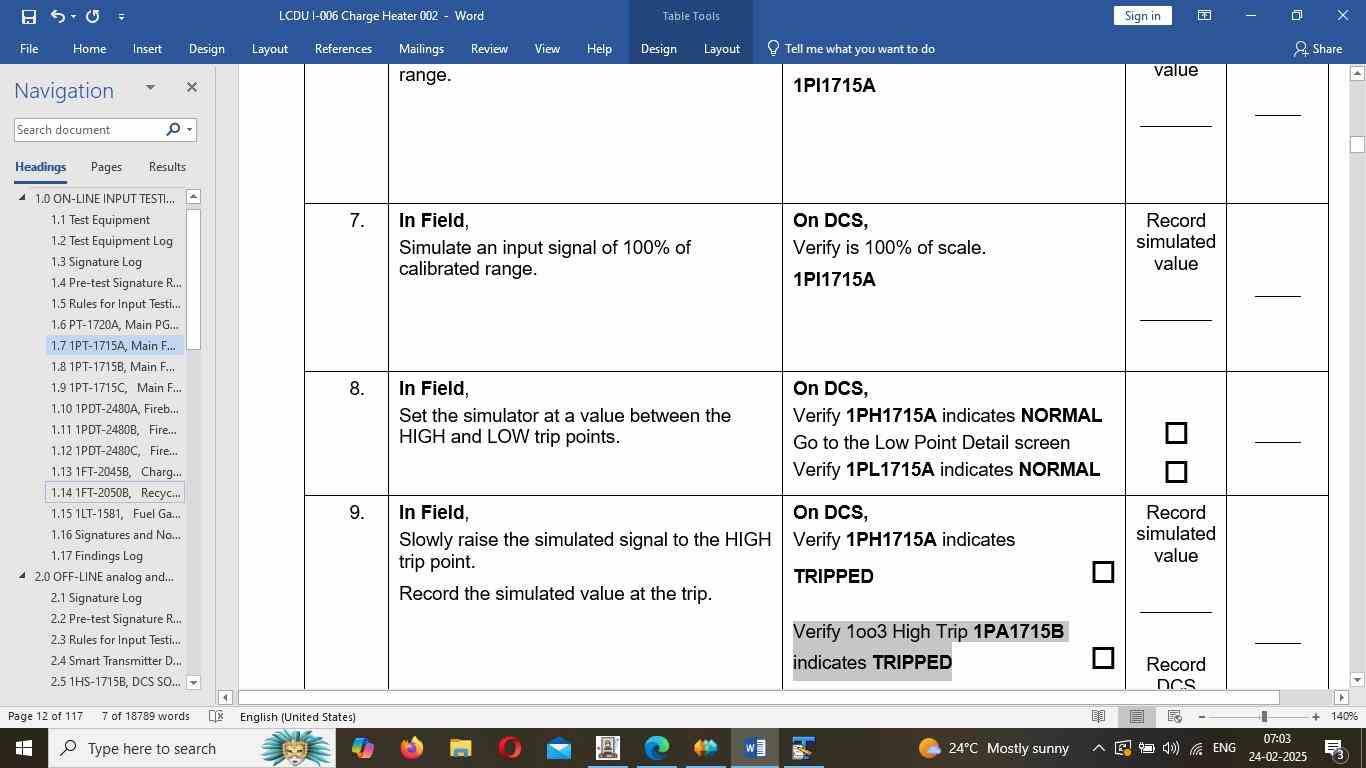Click the zoom in plus button
1366x768 pixels.
[x=1316, y=717]
